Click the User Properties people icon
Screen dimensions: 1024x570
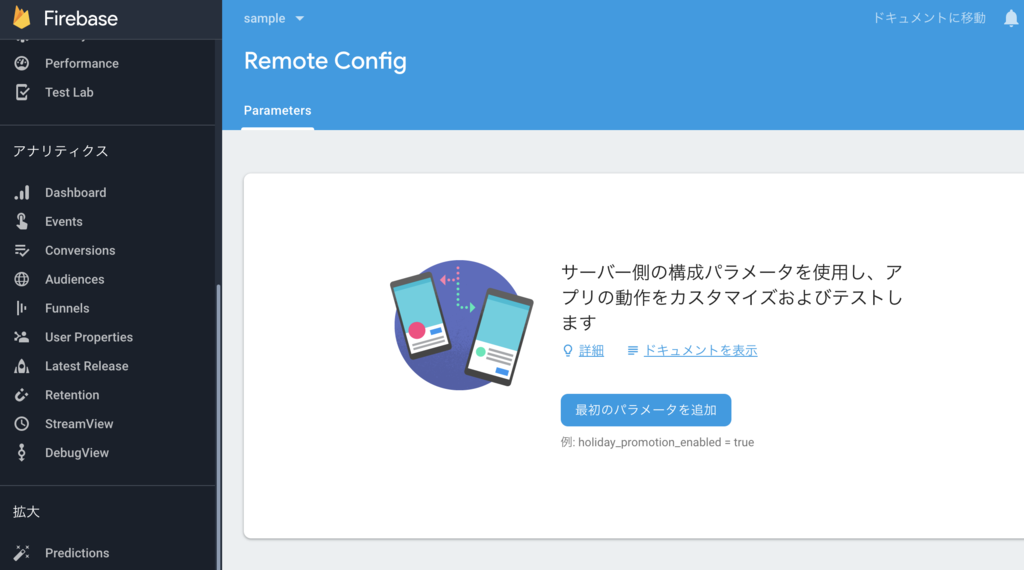pyautogui.click(x=22, y=337)
